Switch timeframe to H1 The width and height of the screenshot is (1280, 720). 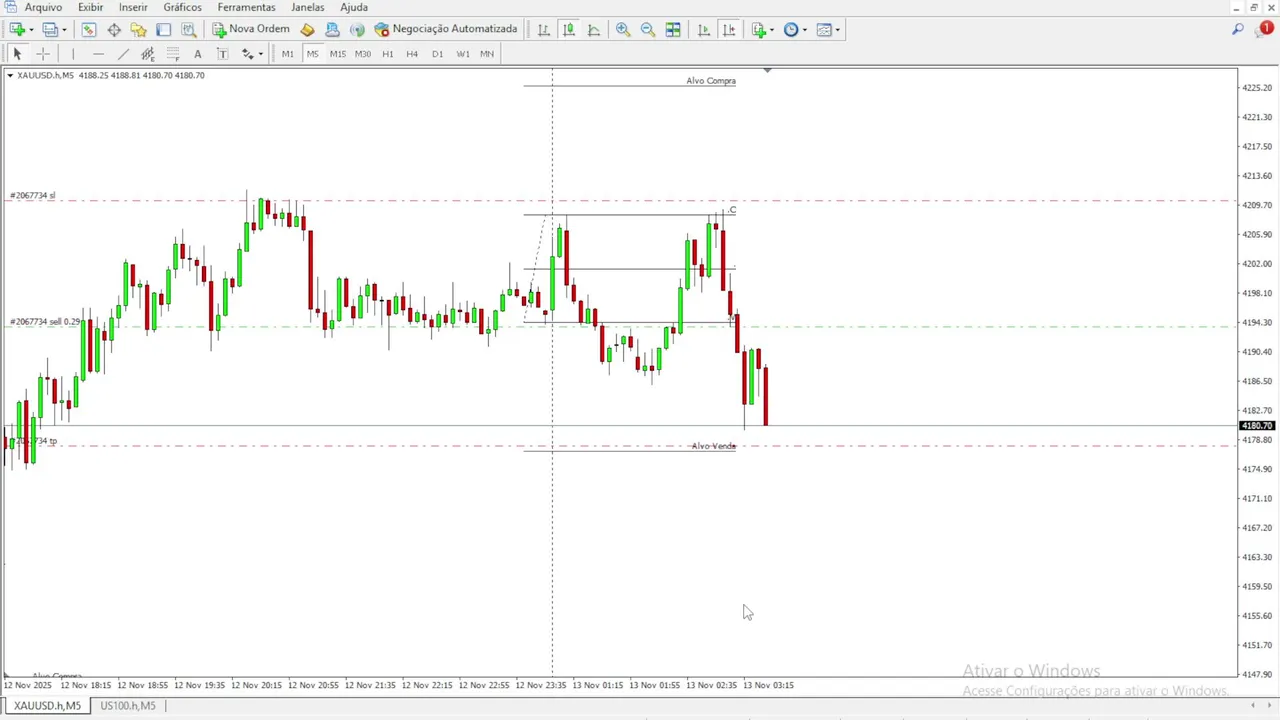pos(388,54)
